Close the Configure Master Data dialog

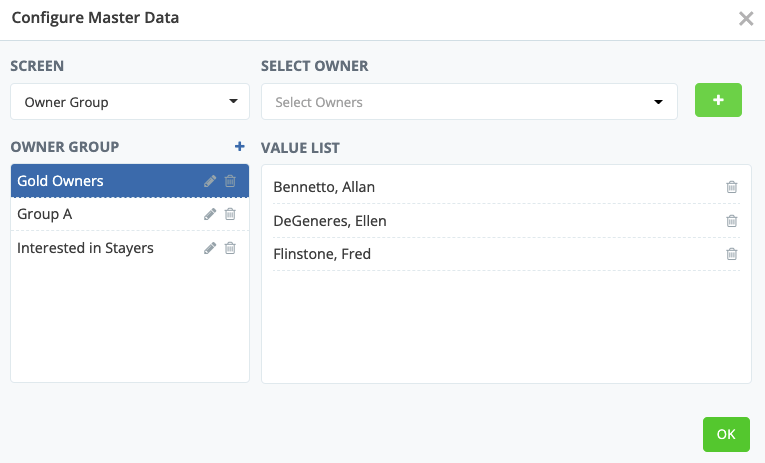click(x=745, y=18)
